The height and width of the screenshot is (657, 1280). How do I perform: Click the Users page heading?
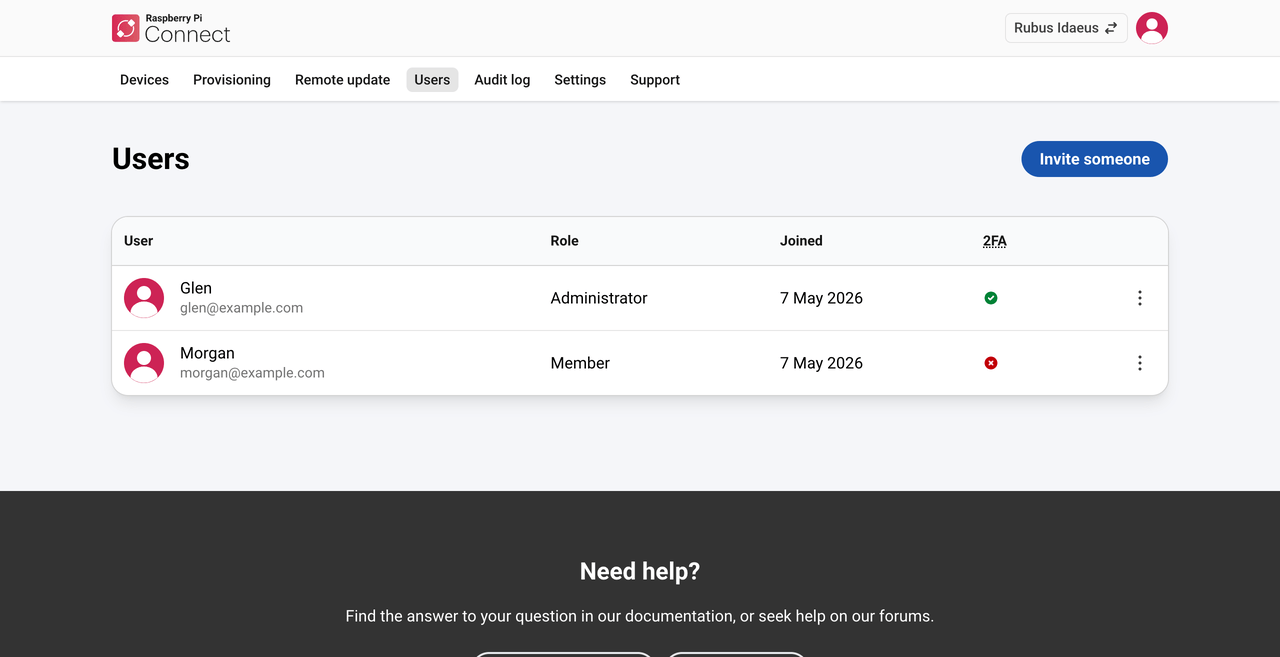click(151, 159)
